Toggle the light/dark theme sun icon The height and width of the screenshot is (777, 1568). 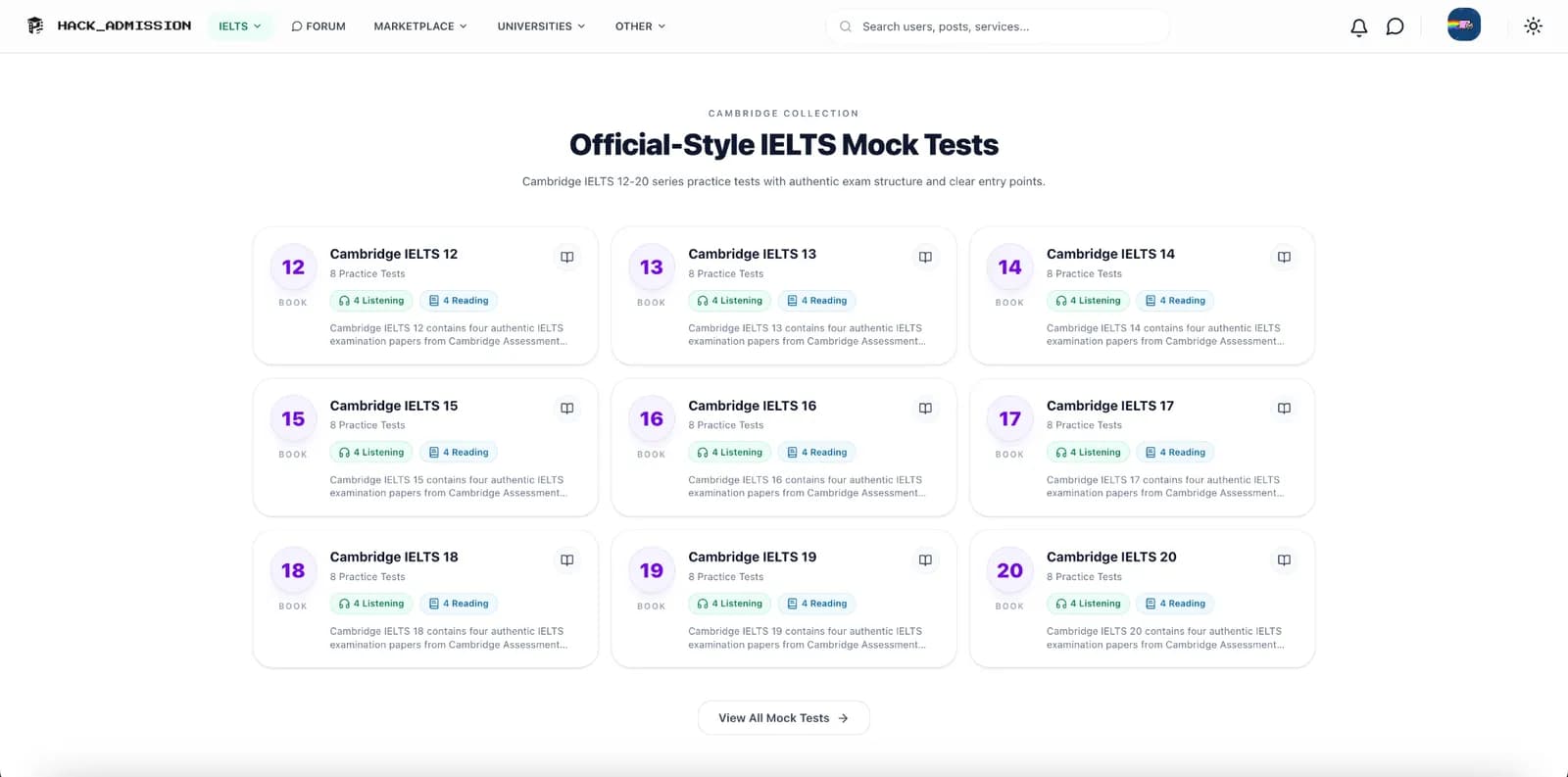1533,26
